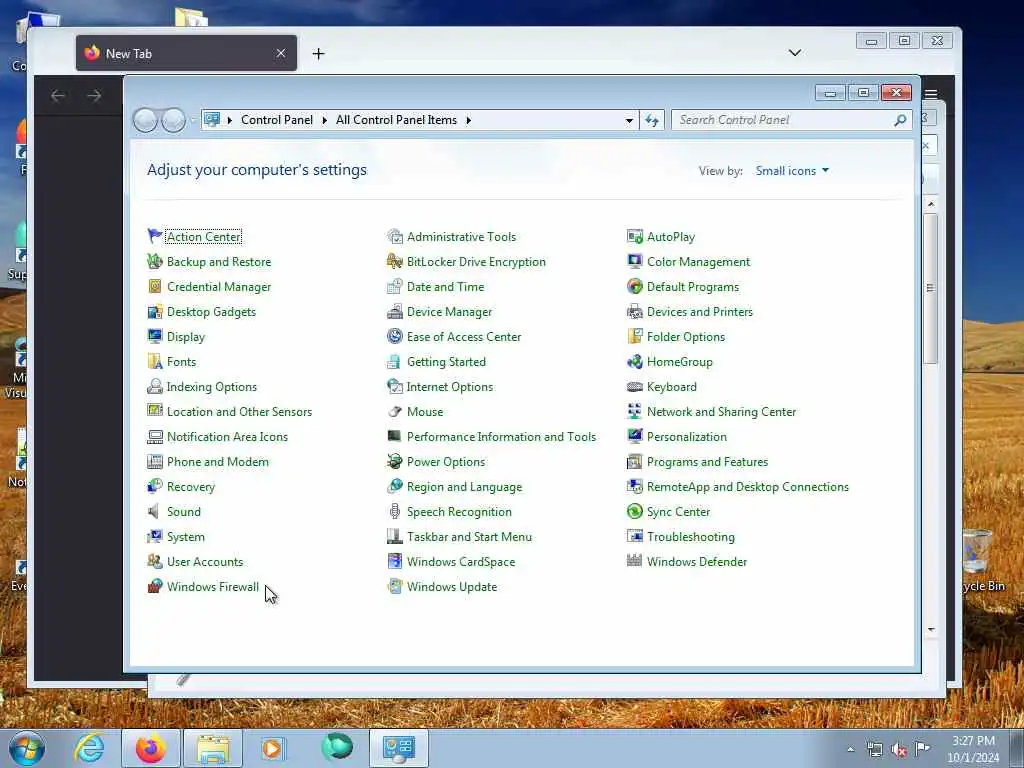Click the Credential Manager vault icon
The height and width of the screenshot is (768, 1024).
click(155, 287)
